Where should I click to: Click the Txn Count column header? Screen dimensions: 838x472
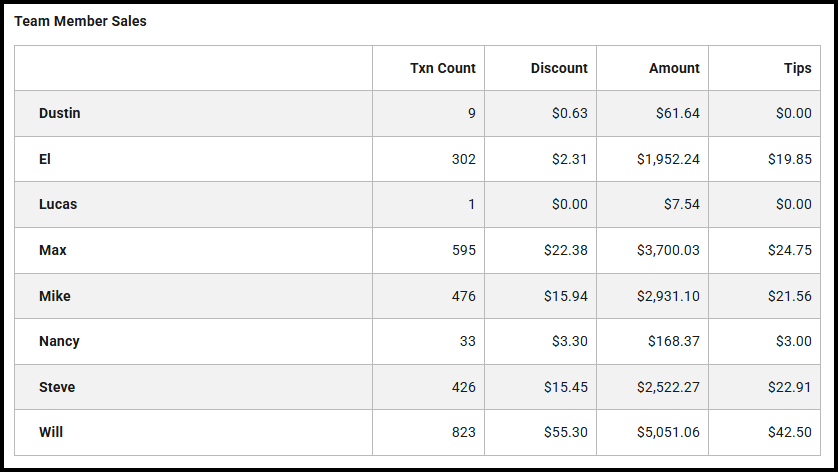(x=442, y=68)
